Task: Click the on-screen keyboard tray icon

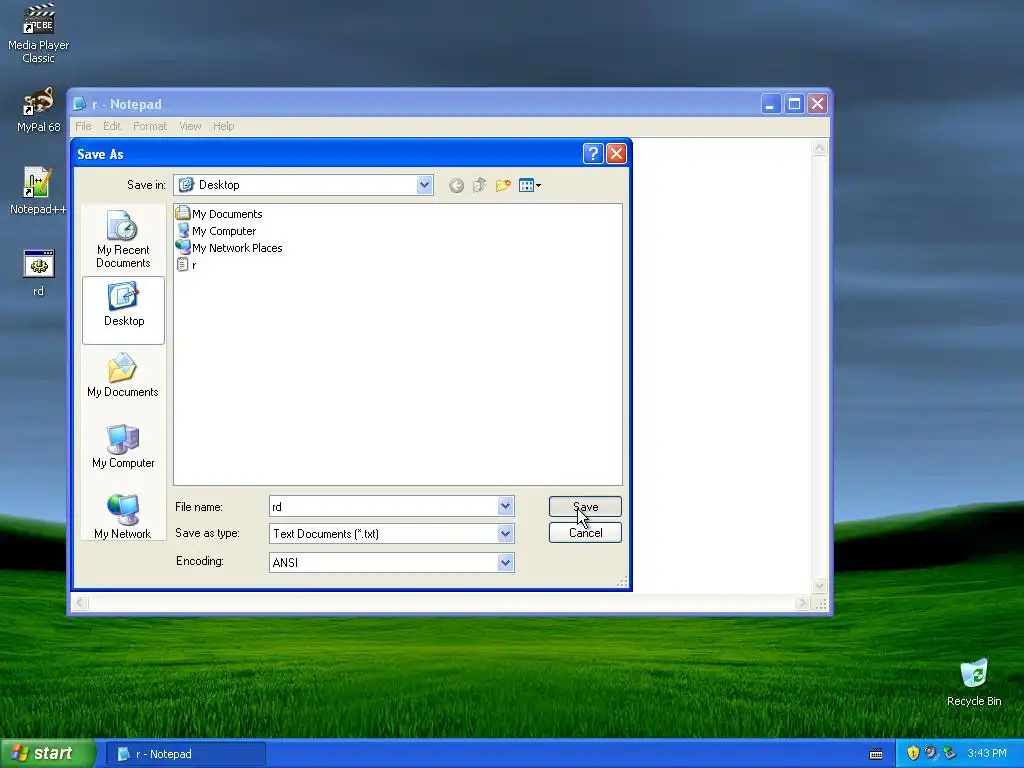Action: (x=876, y=754)
